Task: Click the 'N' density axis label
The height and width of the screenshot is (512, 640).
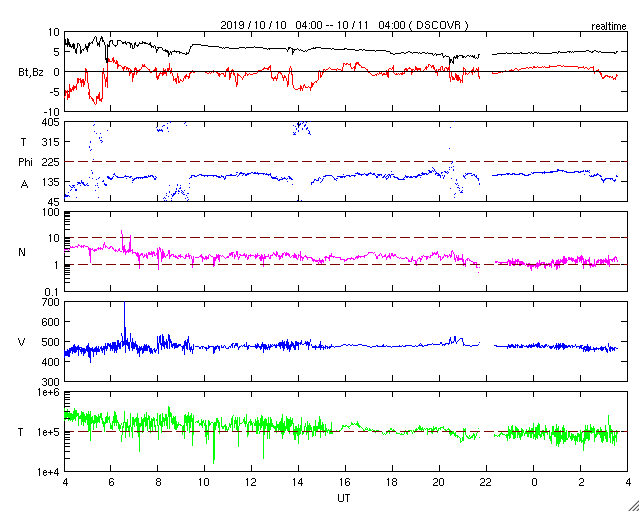Action: 22,252
